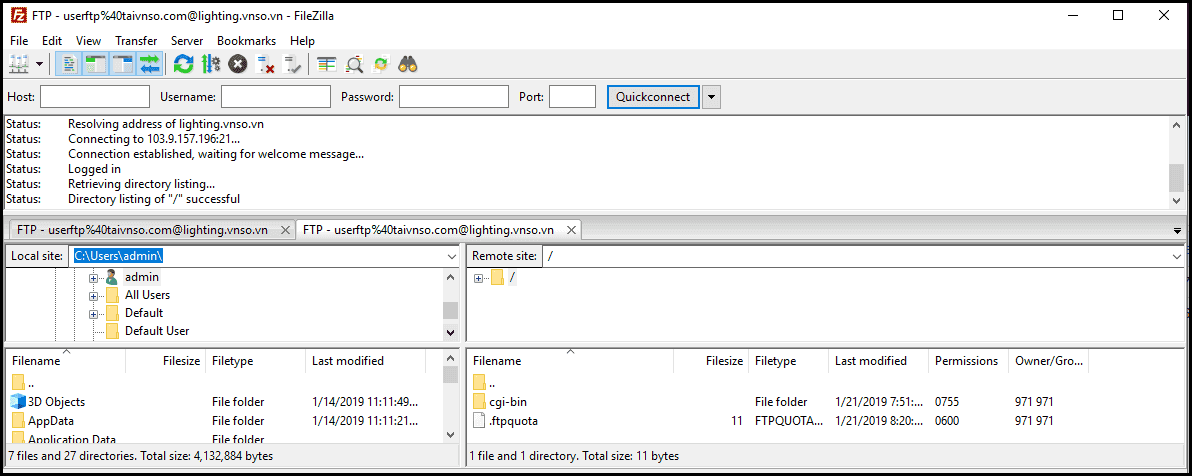Sort remote files by Permissions column
This screenshot has height=476, width=1192.
point(968,360)
